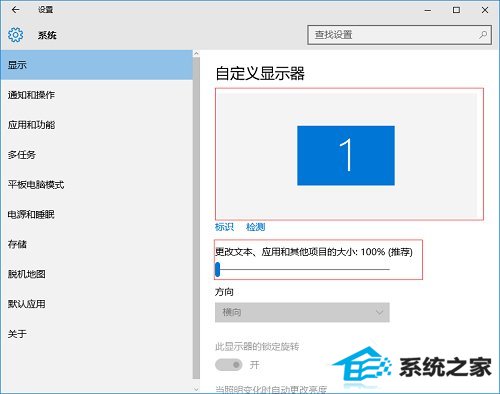
Task: Click the text size scaling slider handle
Action: 218,269
